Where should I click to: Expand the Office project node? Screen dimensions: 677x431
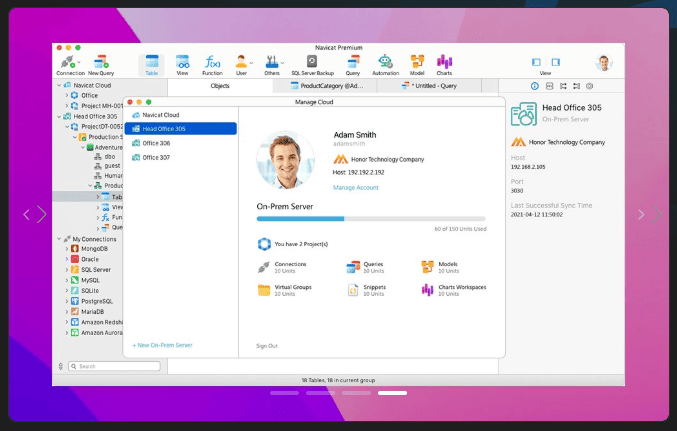point(66,95)
